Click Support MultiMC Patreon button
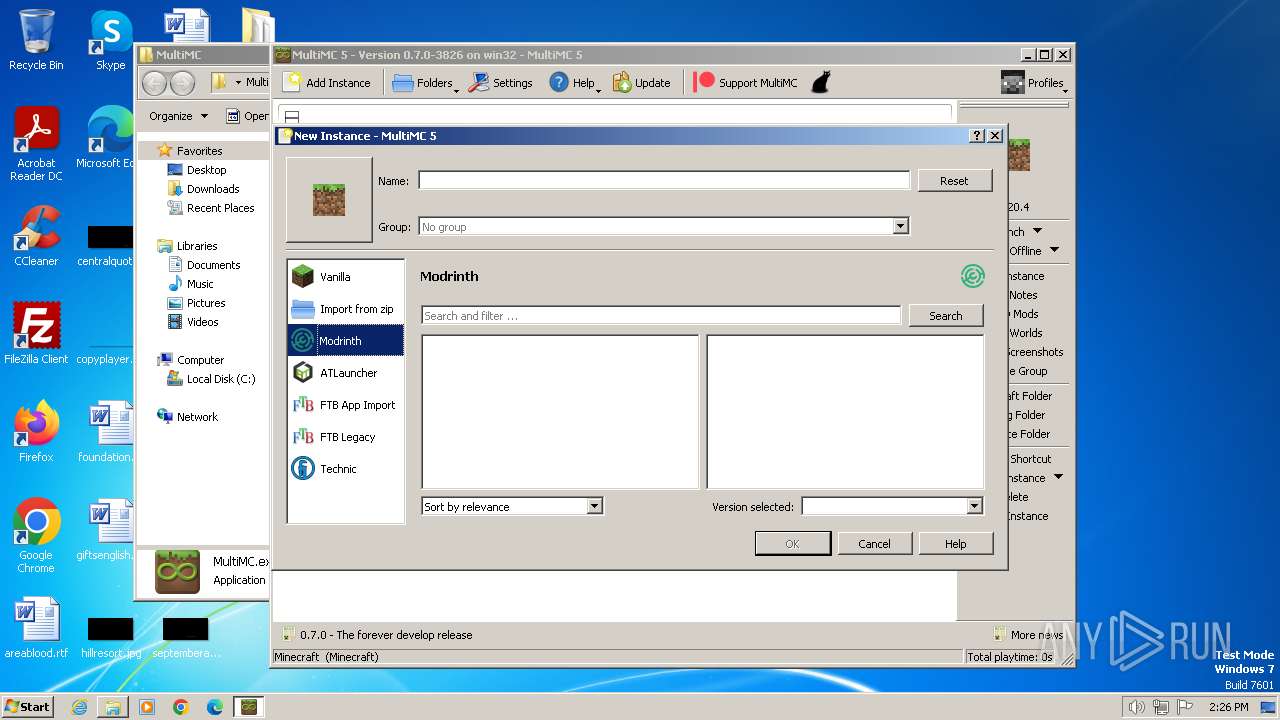 (746, 83)
